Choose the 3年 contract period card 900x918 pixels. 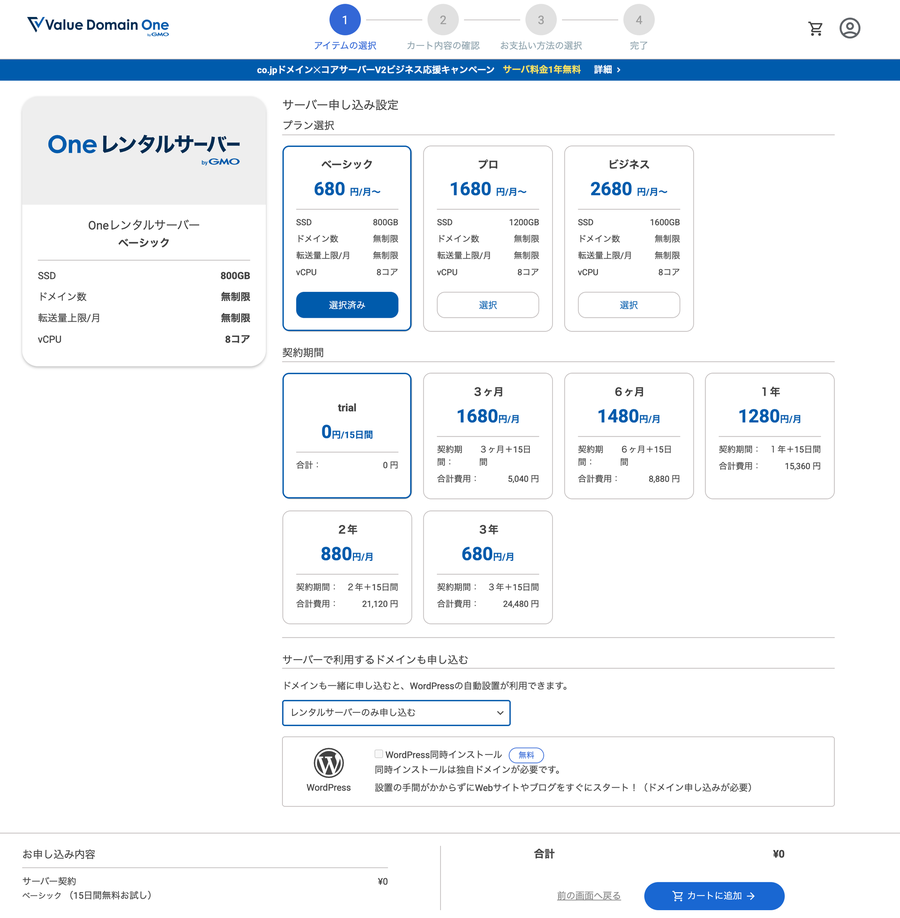point(488,567)
